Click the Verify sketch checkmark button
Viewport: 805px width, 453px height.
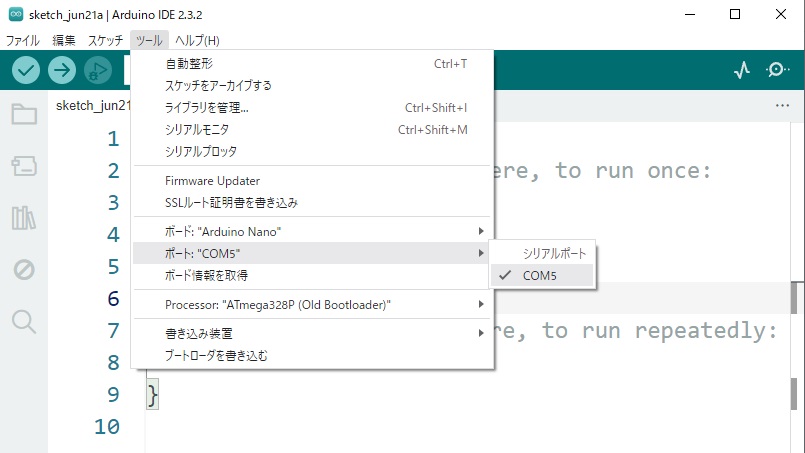click(x=26, y=70)
